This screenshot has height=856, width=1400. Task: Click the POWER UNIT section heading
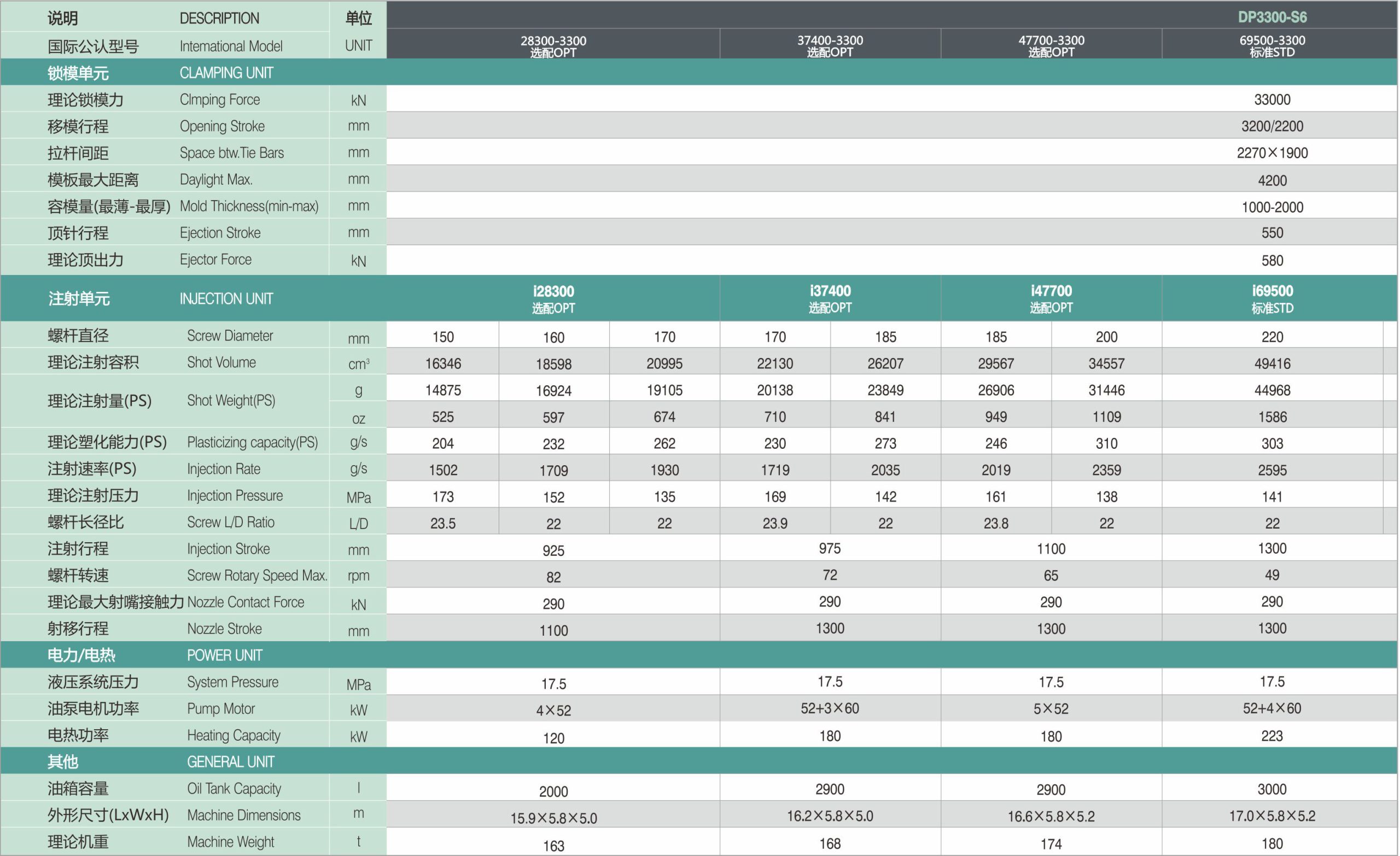pos(224,655)
